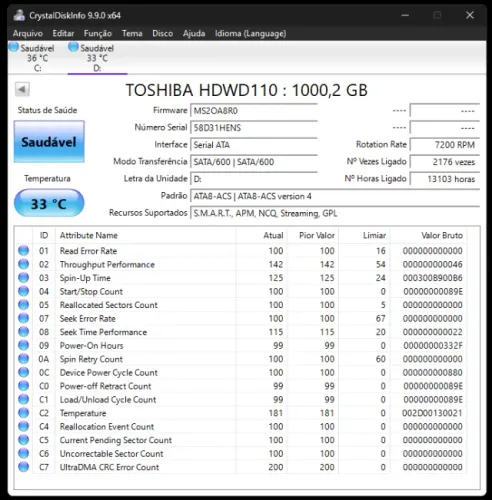The width and height of the screenshot is (492, 500).
Task: Click the Status de Saúde label
Action: tap(47, 110)
